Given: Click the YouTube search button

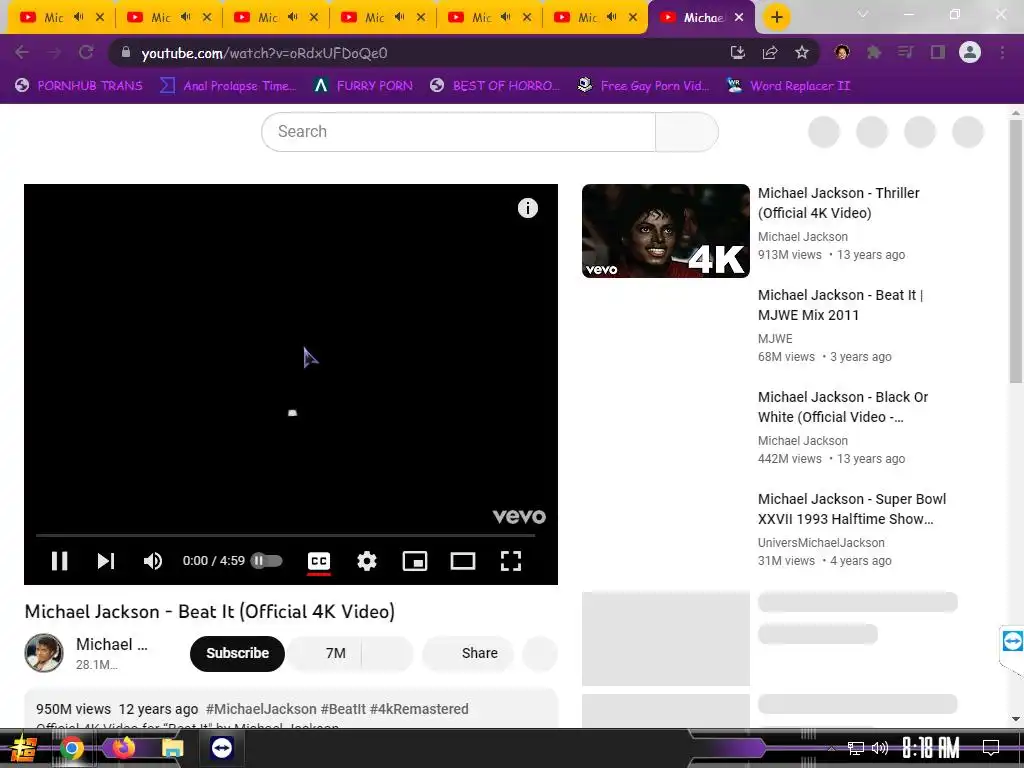Looking at the screenshot, I should [x=687, y=132].
